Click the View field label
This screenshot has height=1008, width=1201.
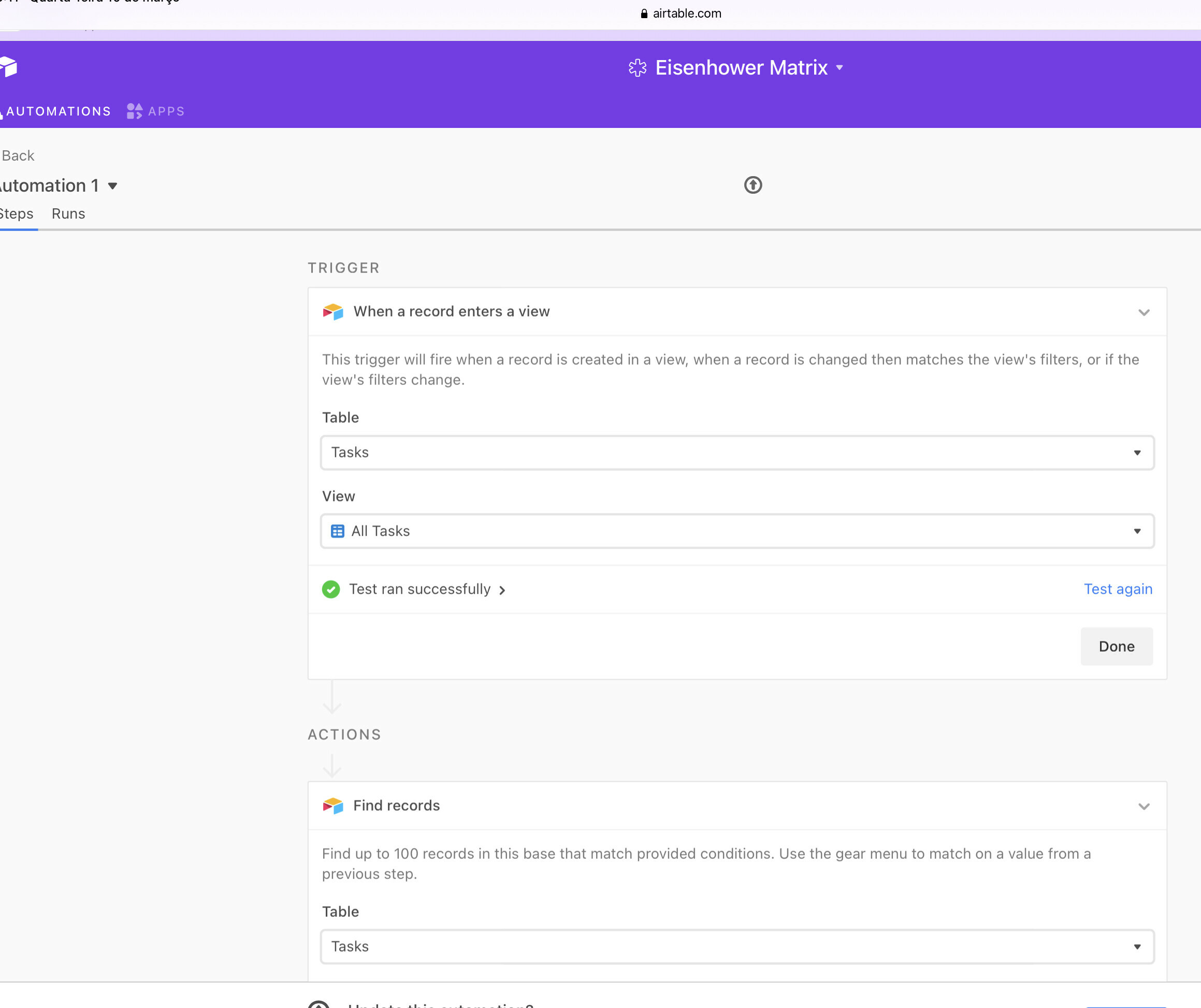pyautogui.click(x=339, y=497)
